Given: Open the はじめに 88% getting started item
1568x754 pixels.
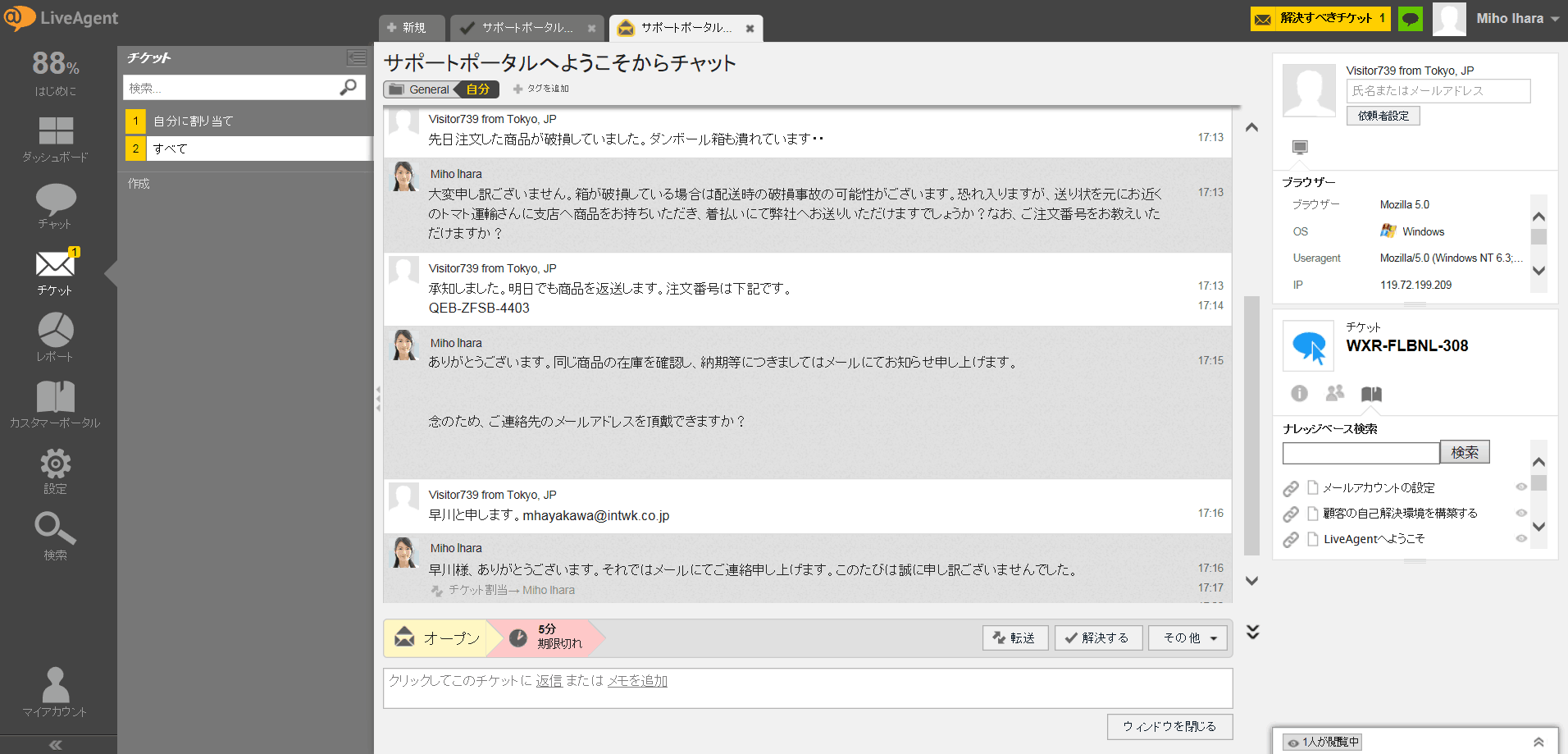Looking at the screenshot, I should [55, 72].
